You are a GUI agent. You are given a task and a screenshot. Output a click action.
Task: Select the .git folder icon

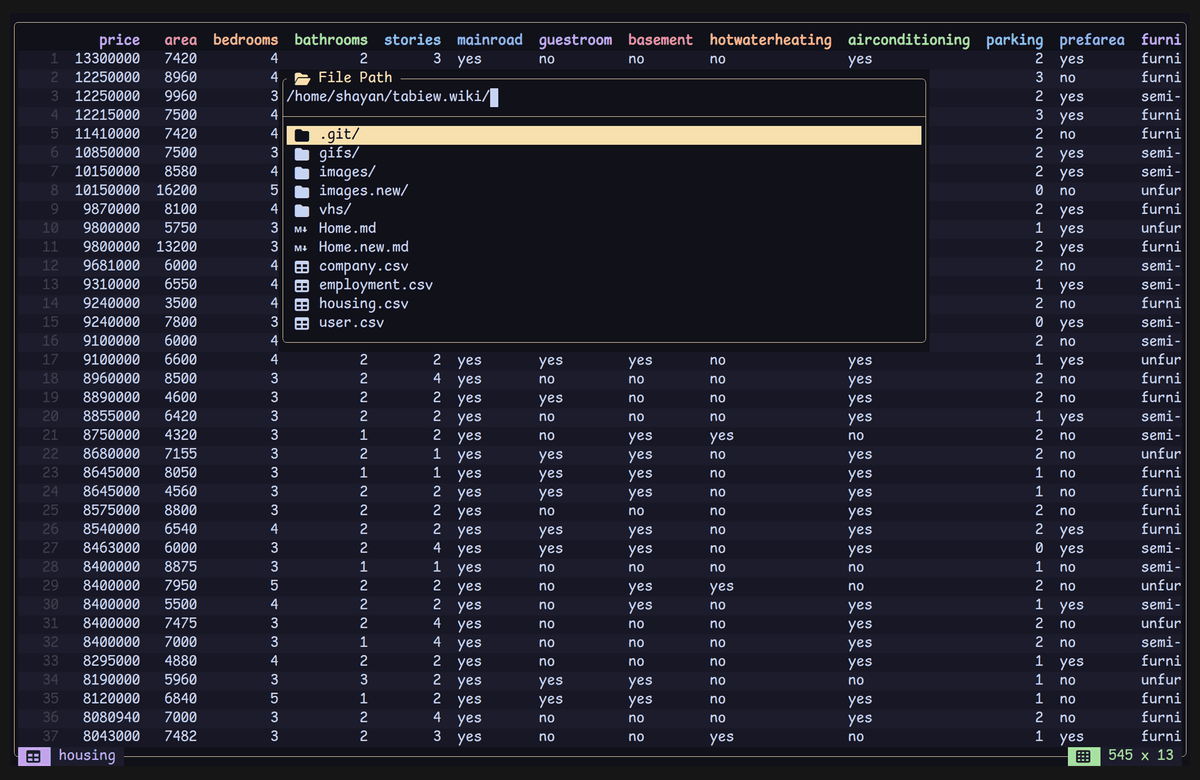(302, 135)
